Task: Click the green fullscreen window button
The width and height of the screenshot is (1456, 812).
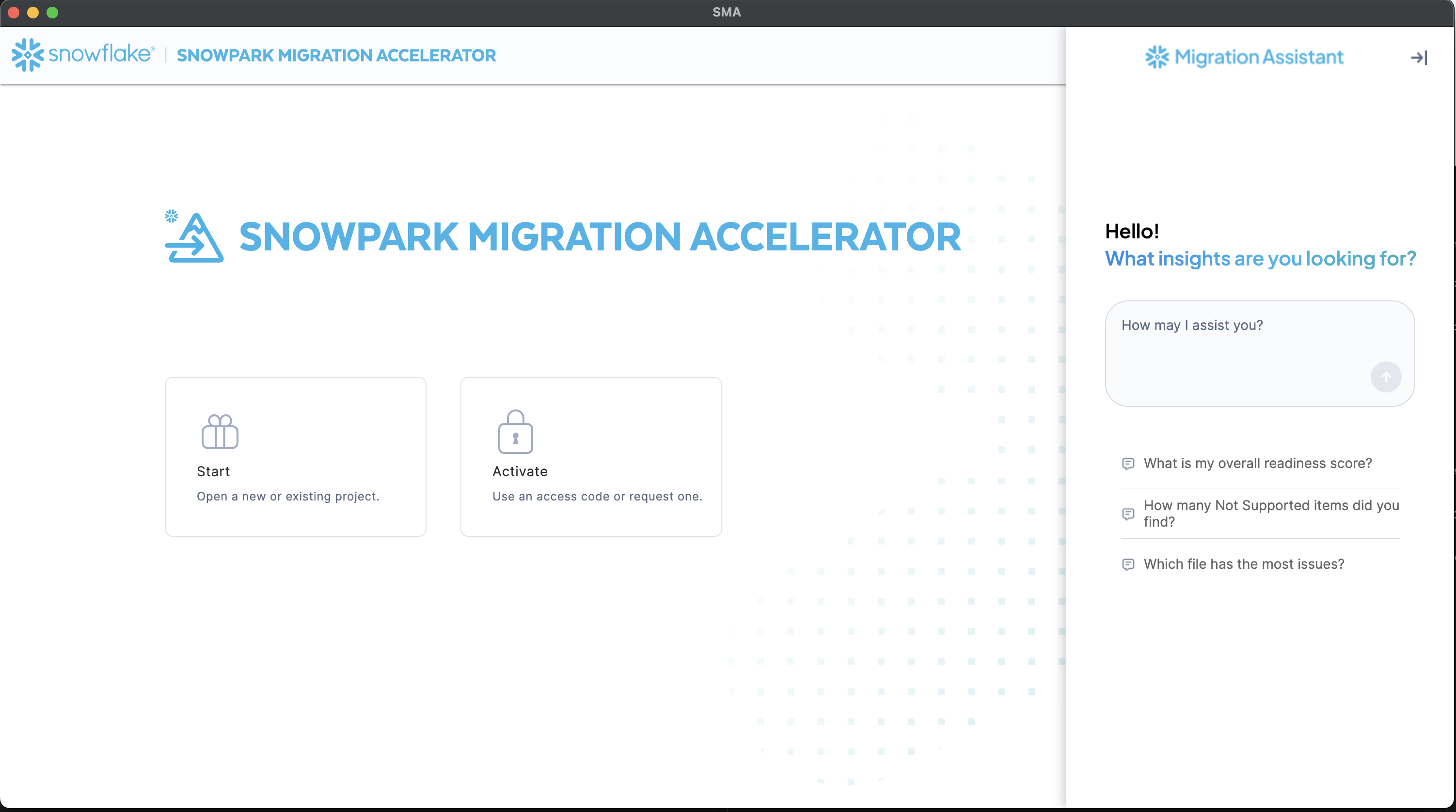Action: point(52,13)
